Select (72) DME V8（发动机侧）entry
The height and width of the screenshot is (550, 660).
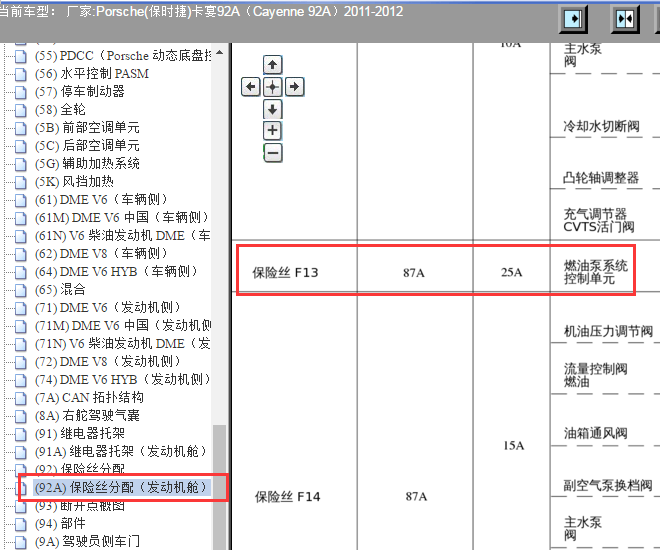107,361
